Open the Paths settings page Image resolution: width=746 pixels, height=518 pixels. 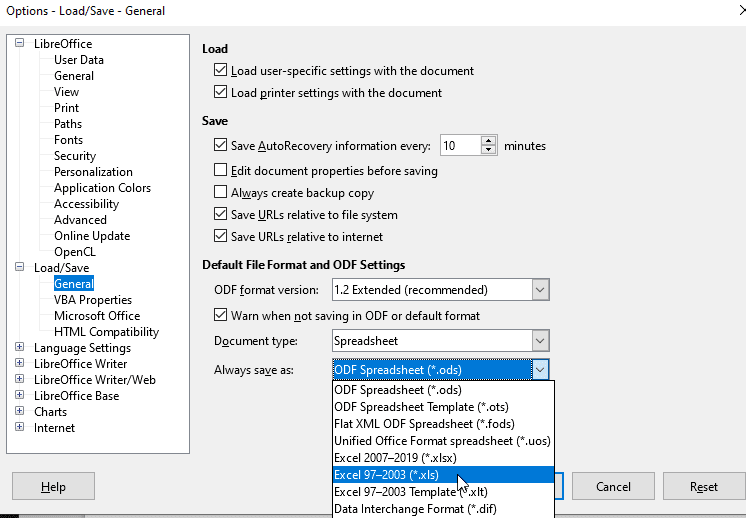[x=68, y=124]
